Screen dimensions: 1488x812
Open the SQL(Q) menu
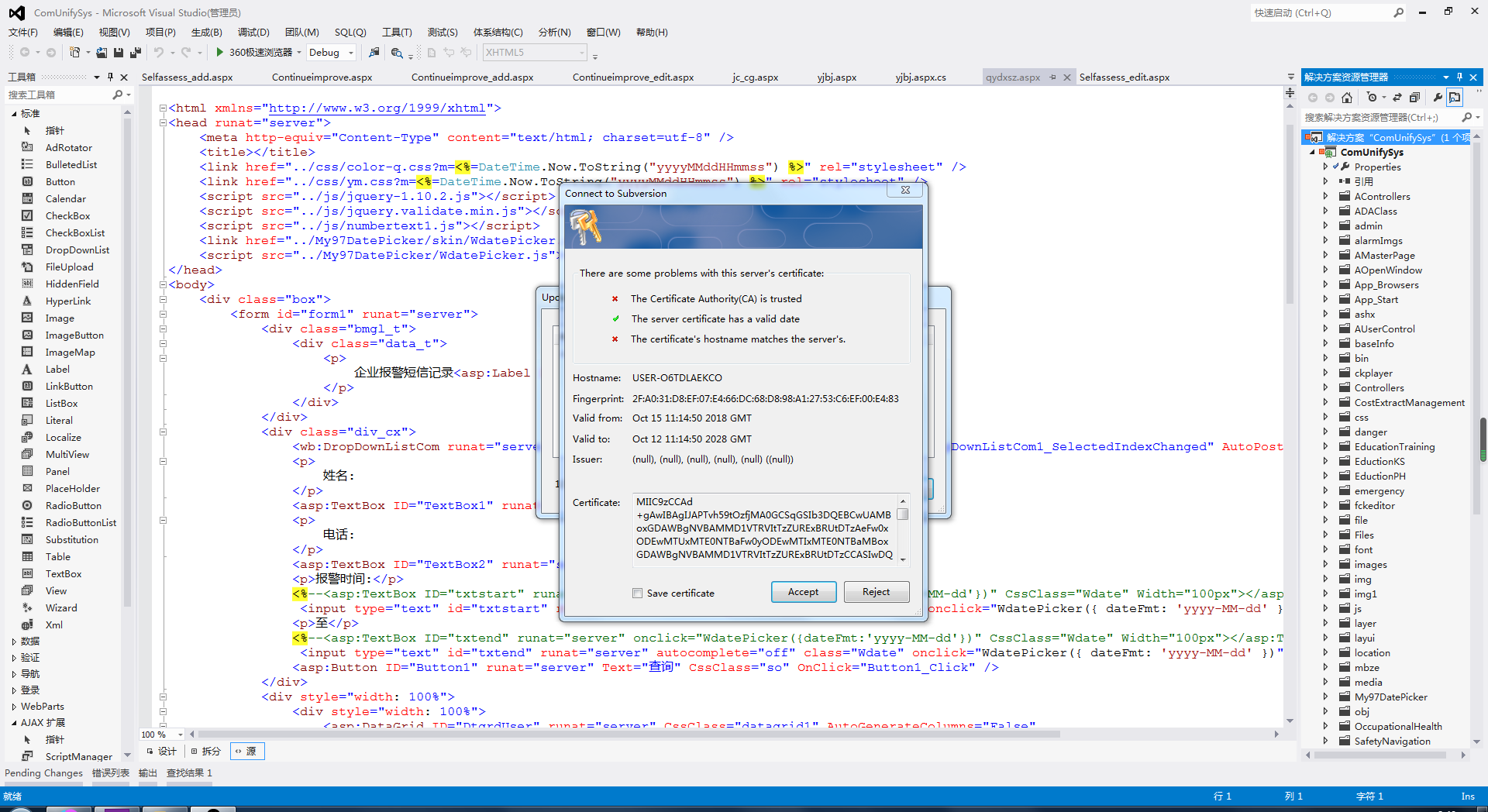click(x=350, y=32)
